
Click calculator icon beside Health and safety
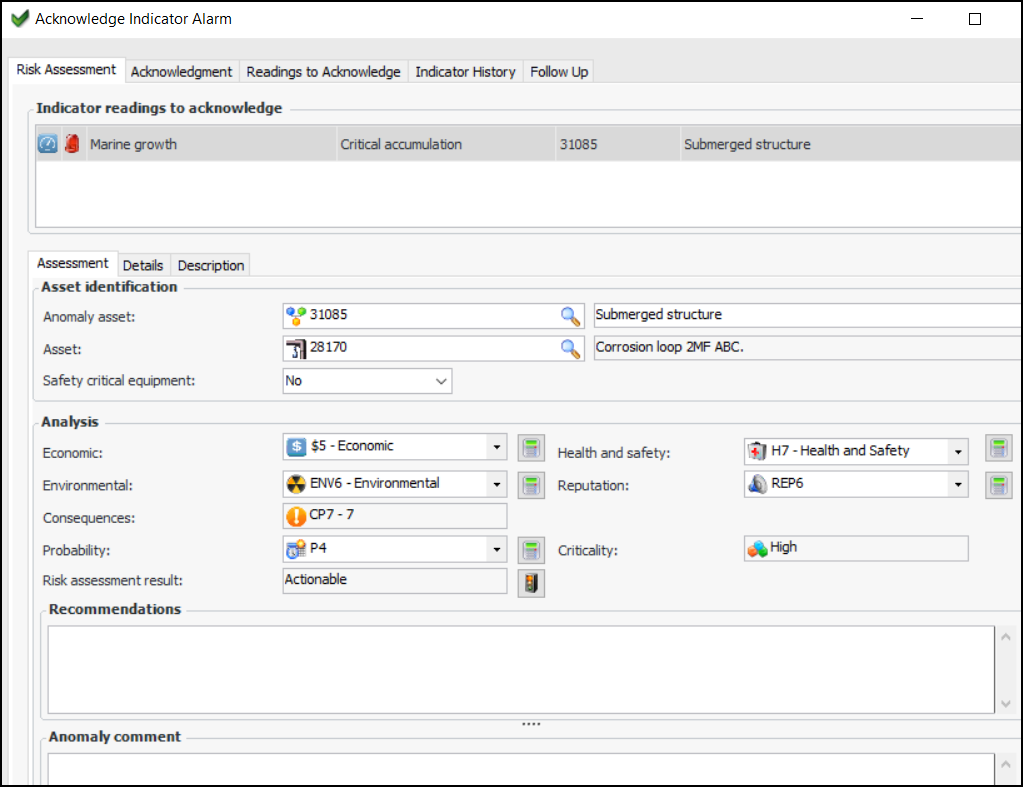(x=998, y=448)
